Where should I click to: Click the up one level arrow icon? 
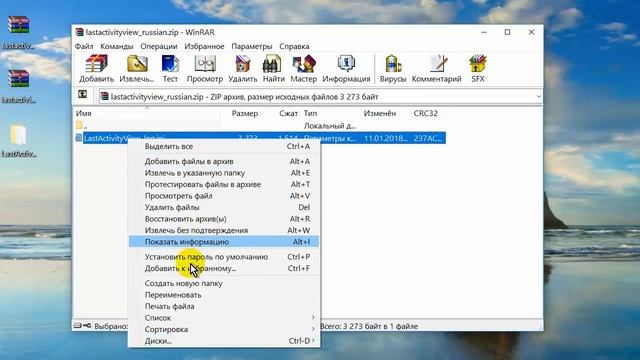point(82,95)
